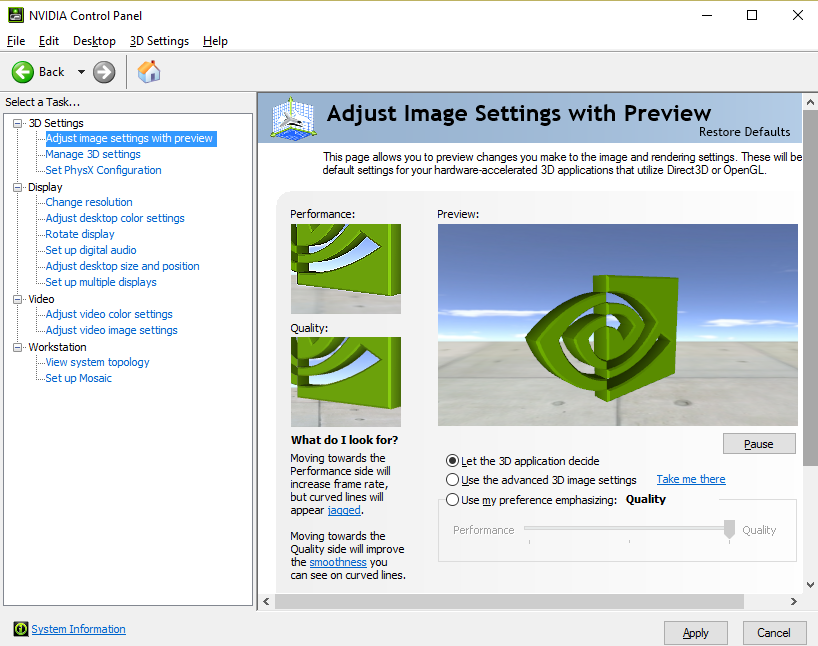Collapse the Video tree node
Image resolution: width=818 pixels, height=646 pixels.
(18, 299)
